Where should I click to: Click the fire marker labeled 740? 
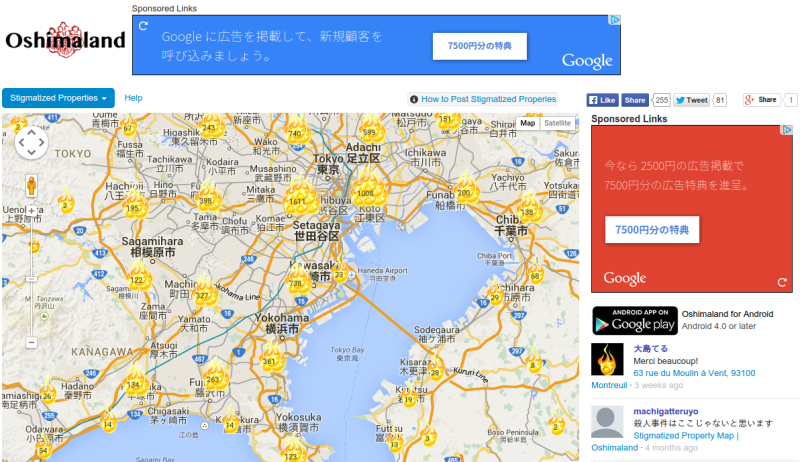pos(295,132)
